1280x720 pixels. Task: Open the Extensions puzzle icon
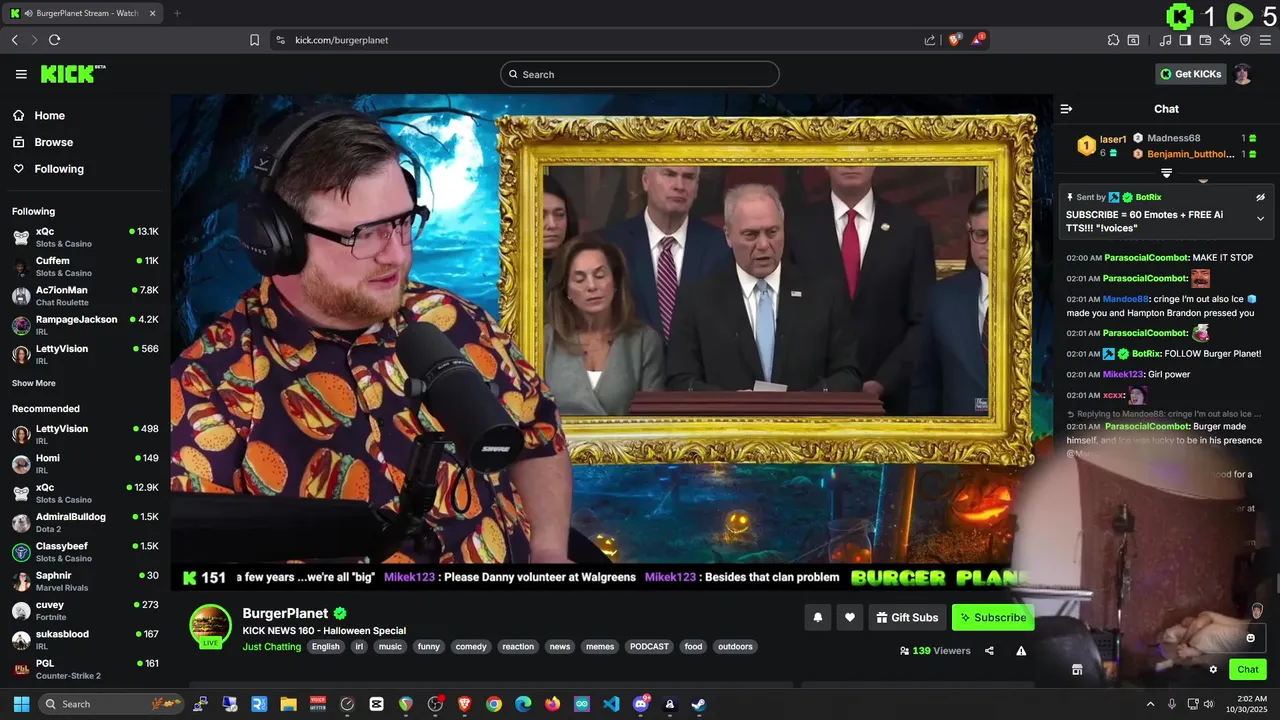pos(1113,40)
